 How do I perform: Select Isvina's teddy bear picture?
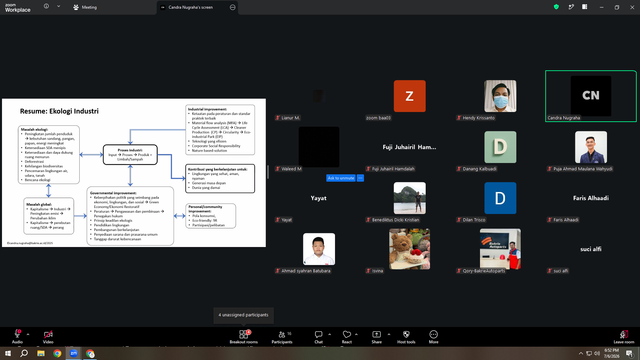pos(409,249)
